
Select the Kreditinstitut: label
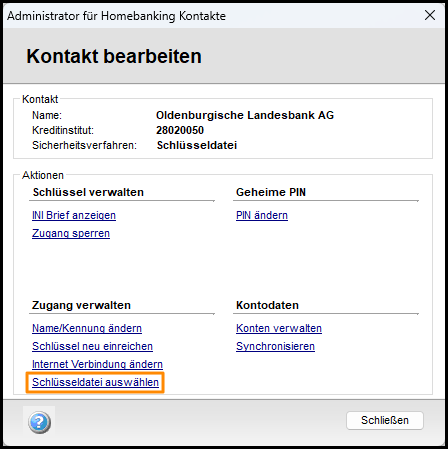63,130
